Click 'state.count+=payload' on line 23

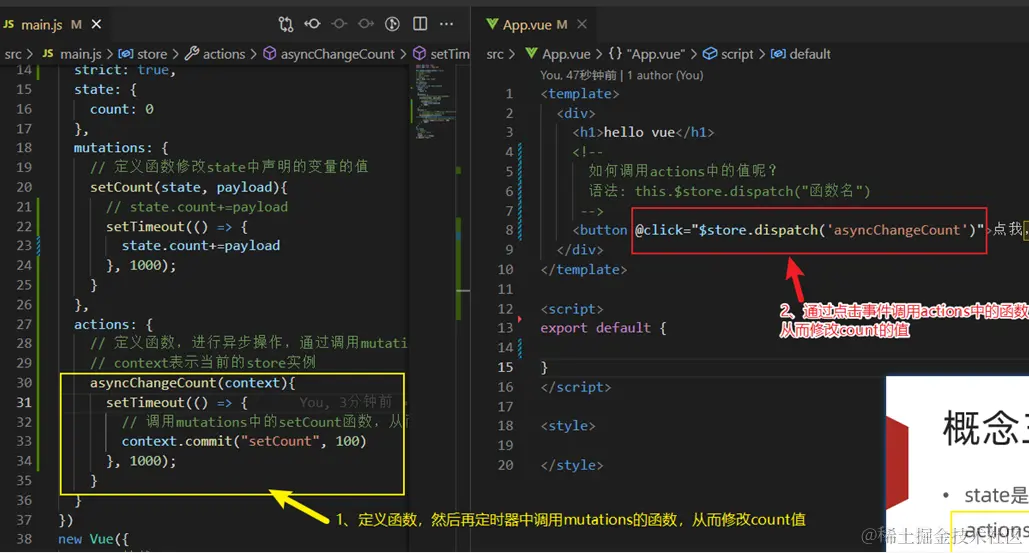201,245
